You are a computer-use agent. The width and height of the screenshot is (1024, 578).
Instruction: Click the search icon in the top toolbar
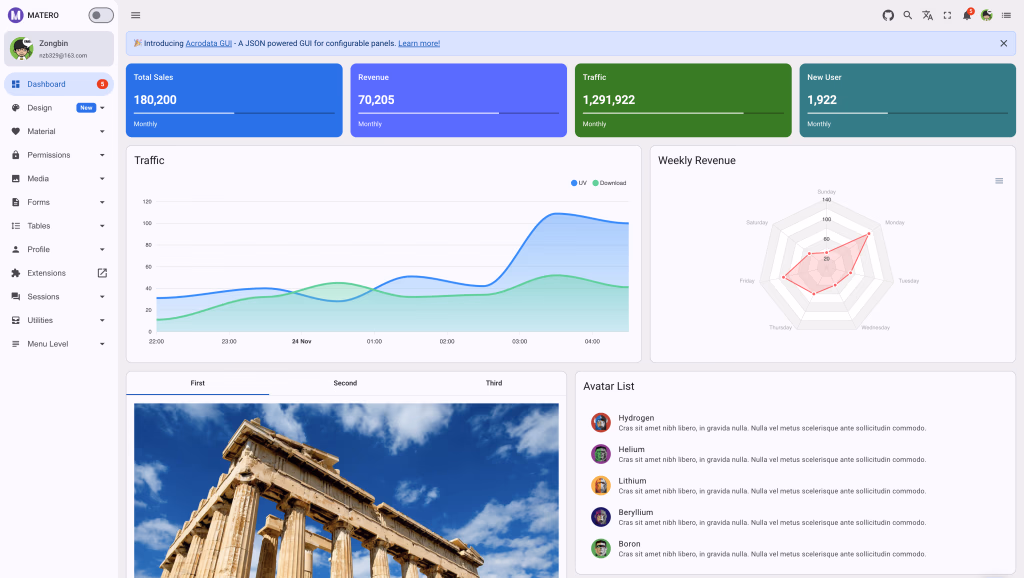907,15
